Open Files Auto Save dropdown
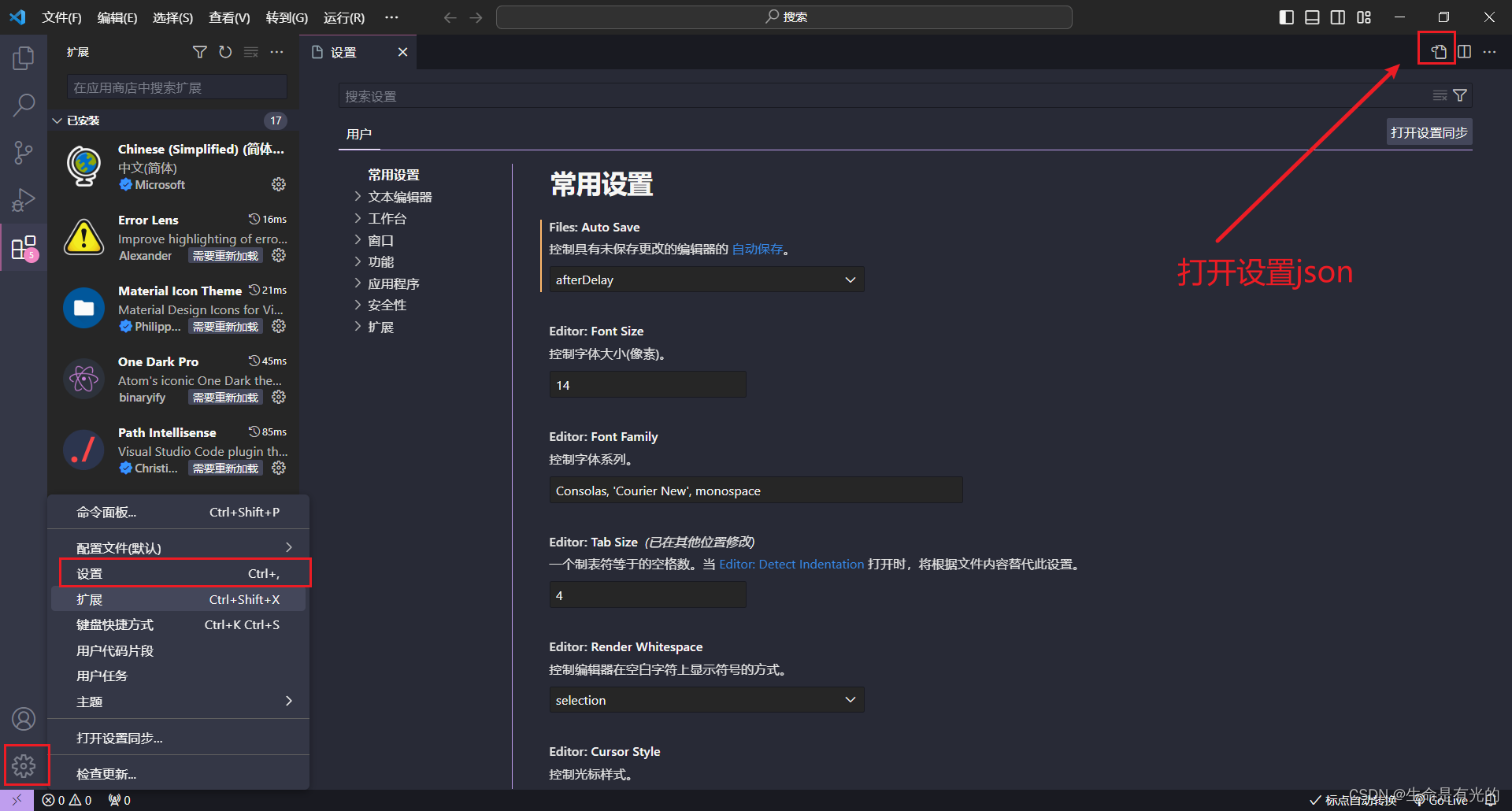 (x=706, y=280)
